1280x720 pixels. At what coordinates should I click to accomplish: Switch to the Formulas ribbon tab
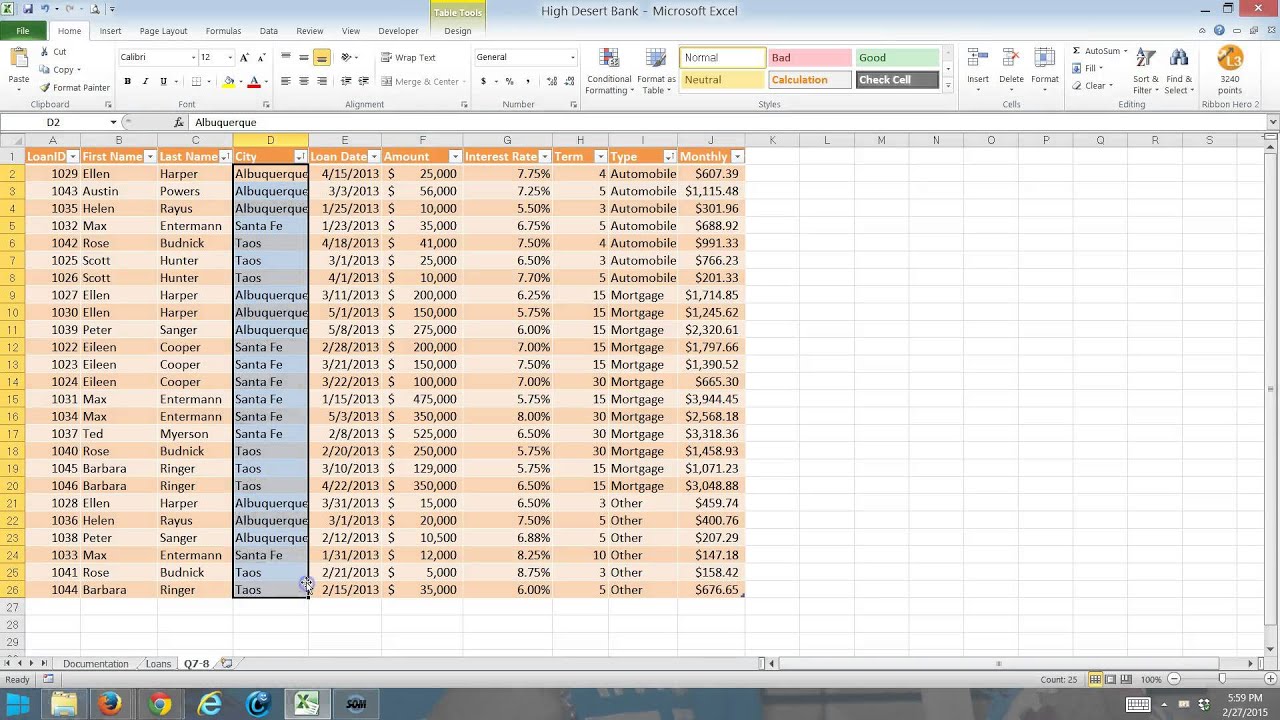point(223,31)
